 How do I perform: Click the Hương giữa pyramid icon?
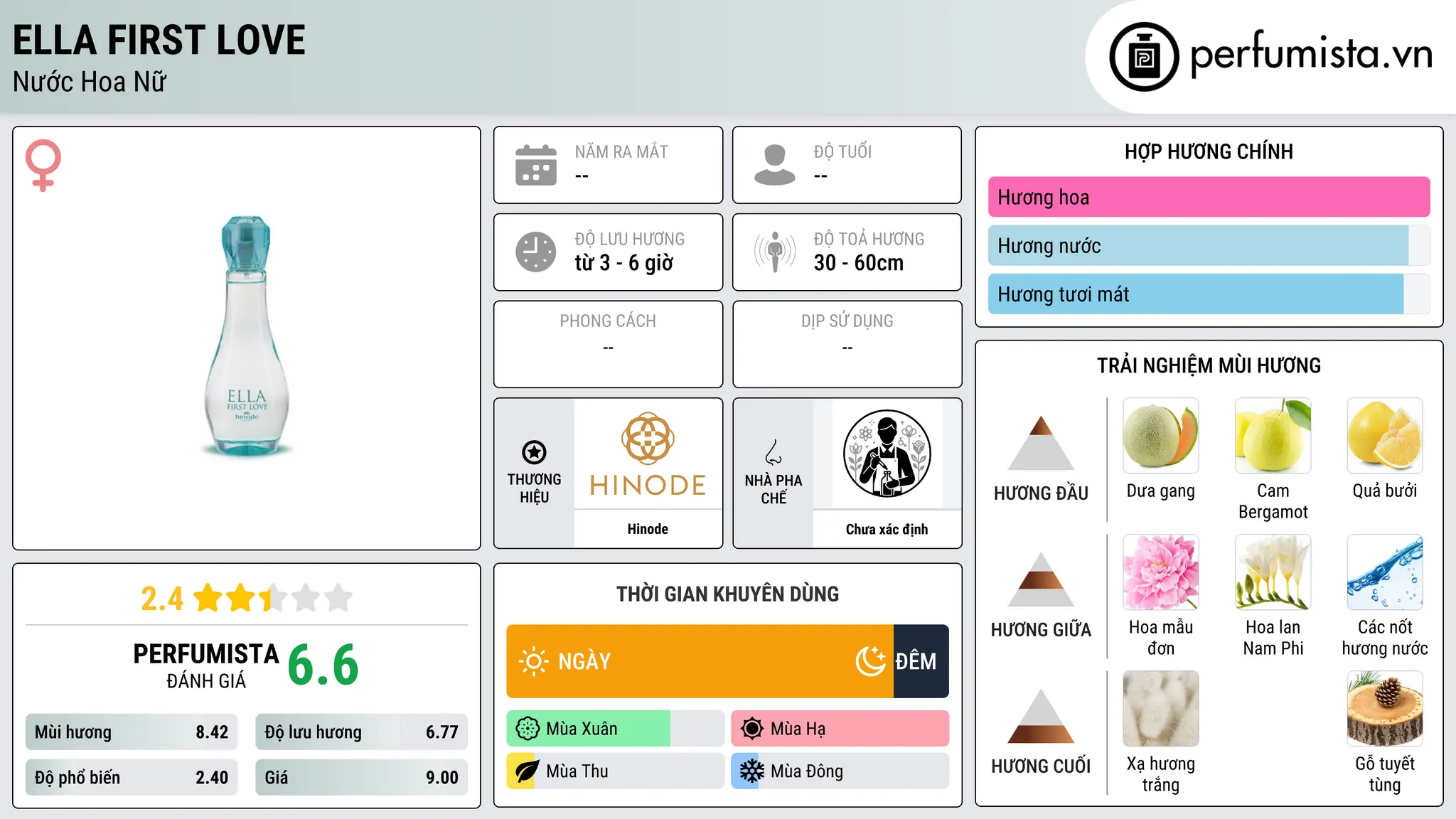point(1041,579)
